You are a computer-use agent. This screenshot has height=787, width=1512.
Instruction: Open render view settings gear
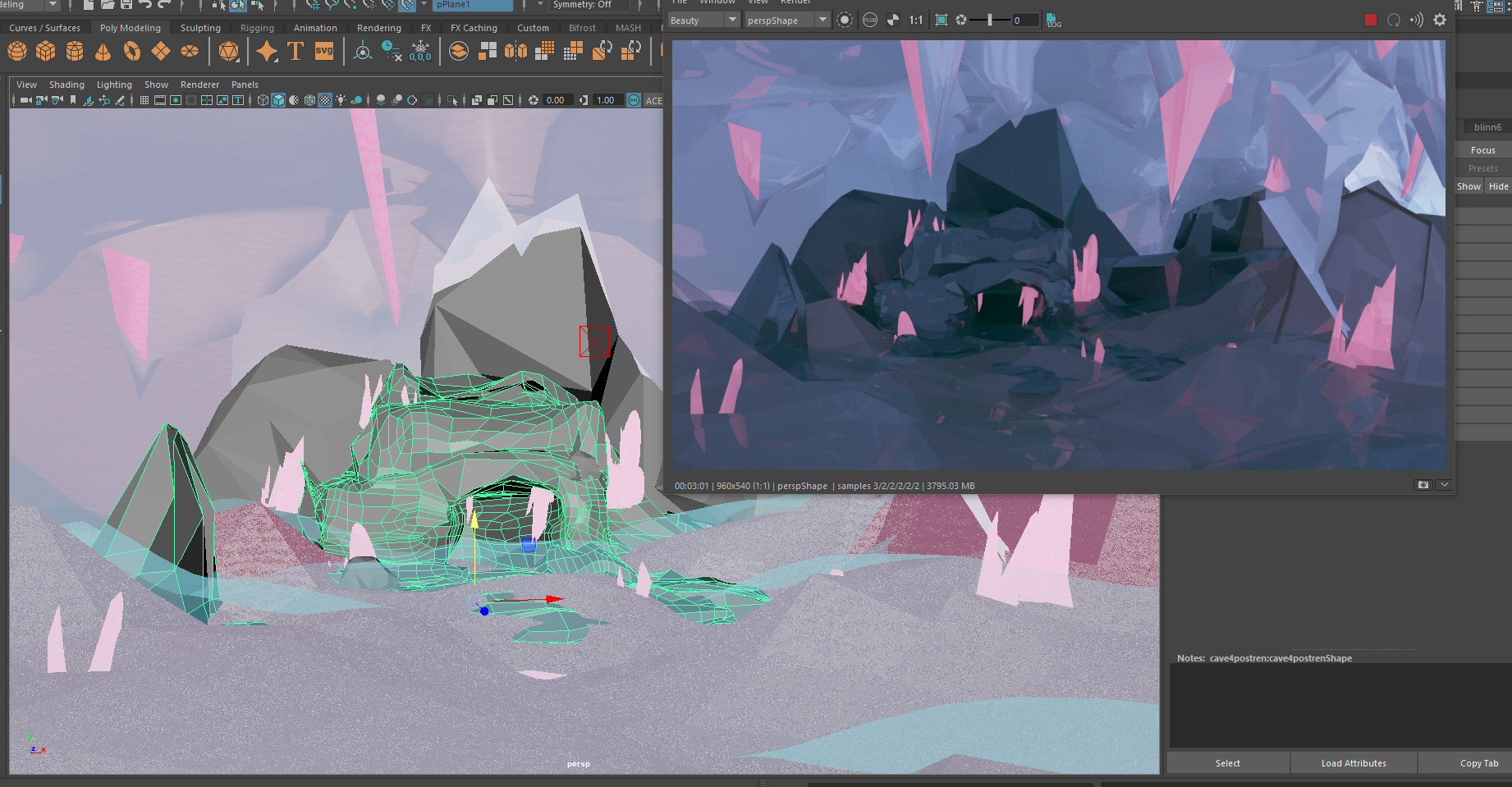coord(1440,20)
